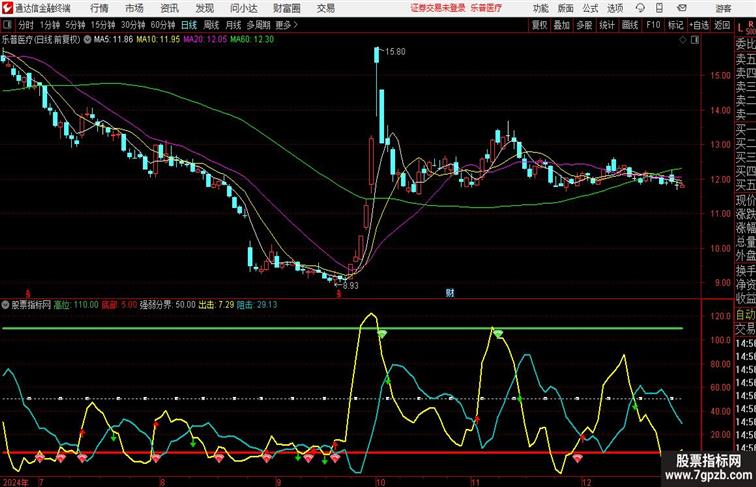Open the 问小达 menu

pyautogui.click(x=243, y=8)
